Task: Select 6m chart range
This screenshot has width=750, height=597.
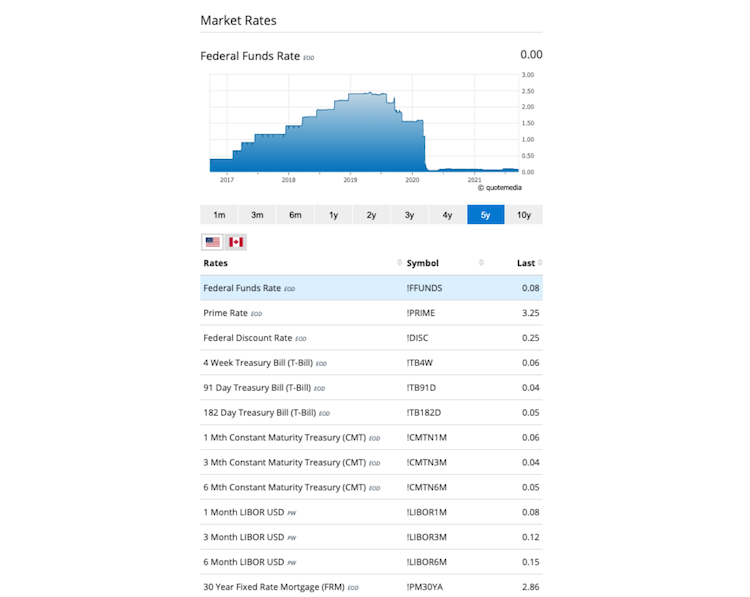Action: pos(295,215)
